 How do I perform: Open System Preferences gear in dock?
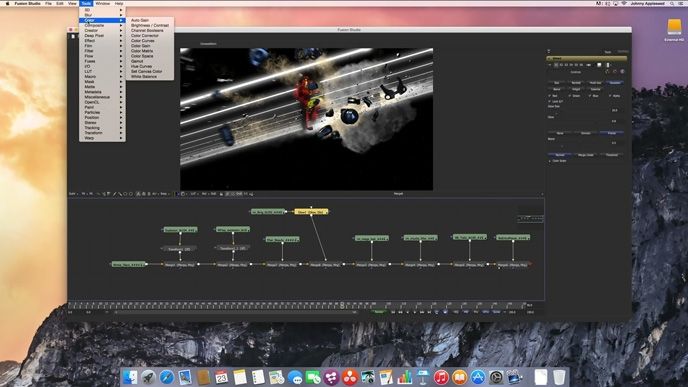496,377
